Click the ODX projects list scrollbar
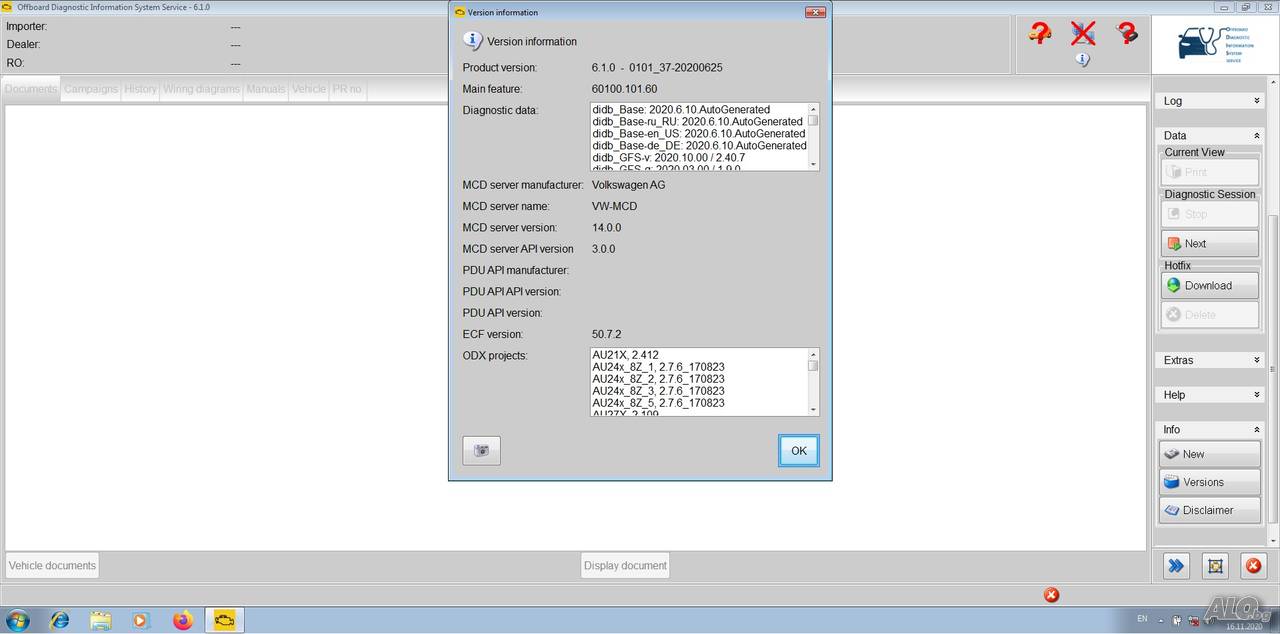This screenshot has height=634, width=1280. pos(813,381)
